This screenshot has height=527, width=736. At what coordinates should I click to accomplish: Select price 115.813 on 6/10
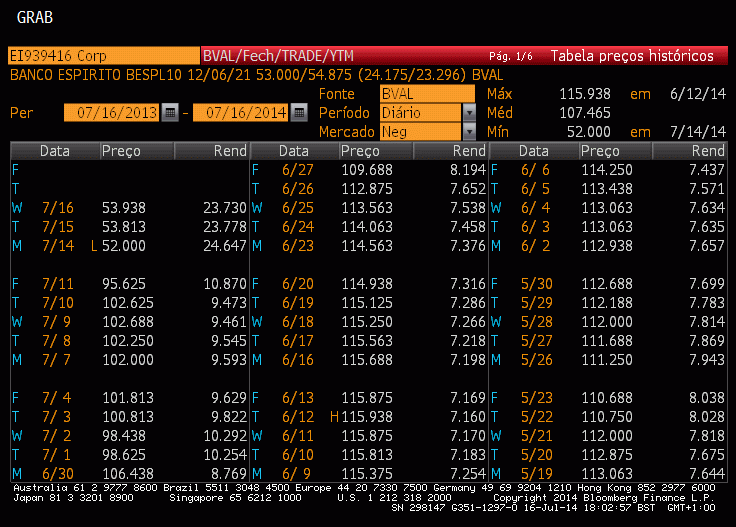click(367, 455)
